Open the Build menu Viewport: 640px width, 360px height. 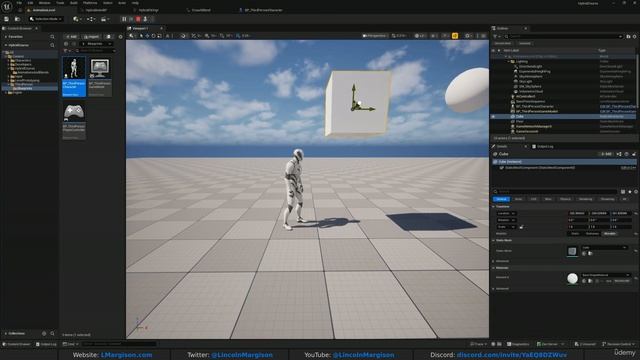[x=74, y=3]
